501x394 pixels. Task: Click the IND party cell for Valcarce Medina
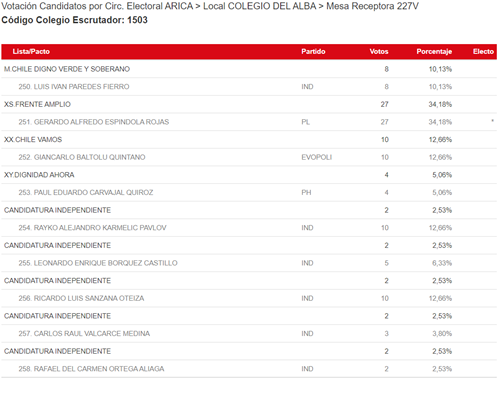point(307,334)
